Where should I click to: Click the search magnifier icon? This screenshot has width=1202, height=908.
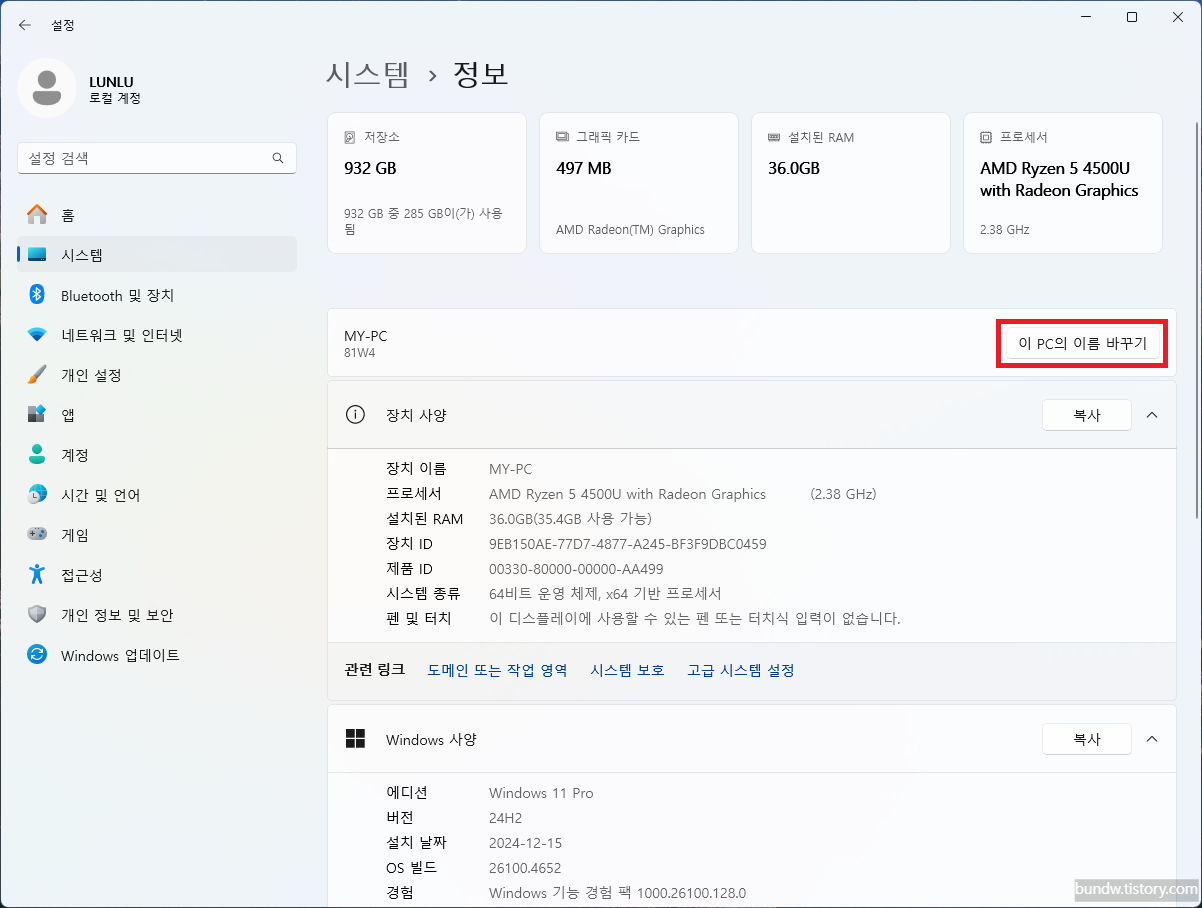coord(278,158)
